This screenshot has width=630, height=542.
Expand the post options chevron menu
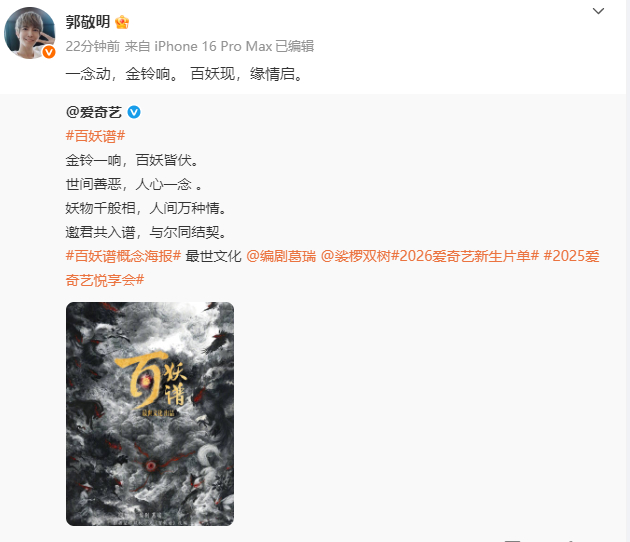pos(598,11)
